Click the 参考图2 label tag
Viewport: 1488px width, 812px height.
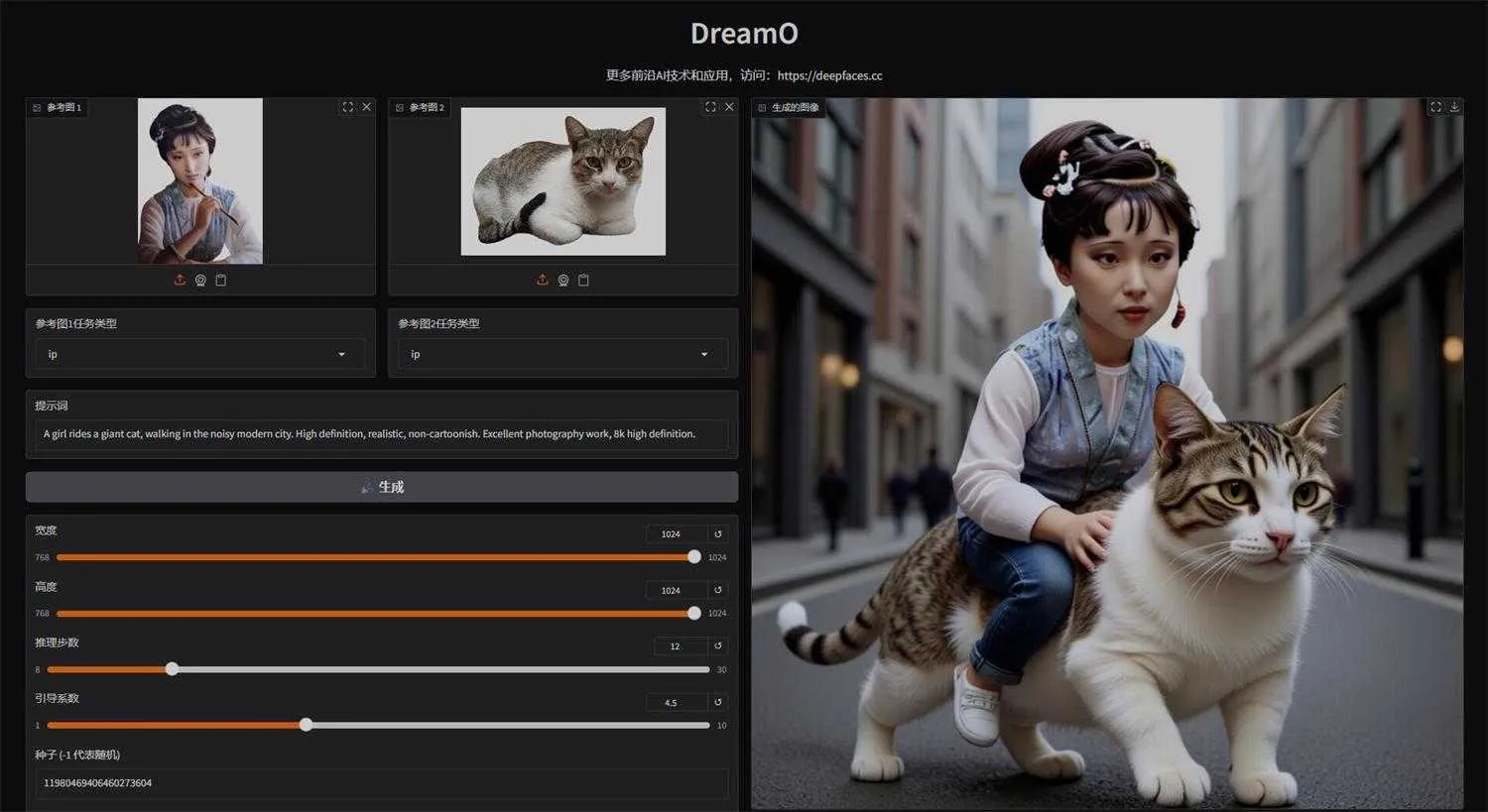click(421, 107)
